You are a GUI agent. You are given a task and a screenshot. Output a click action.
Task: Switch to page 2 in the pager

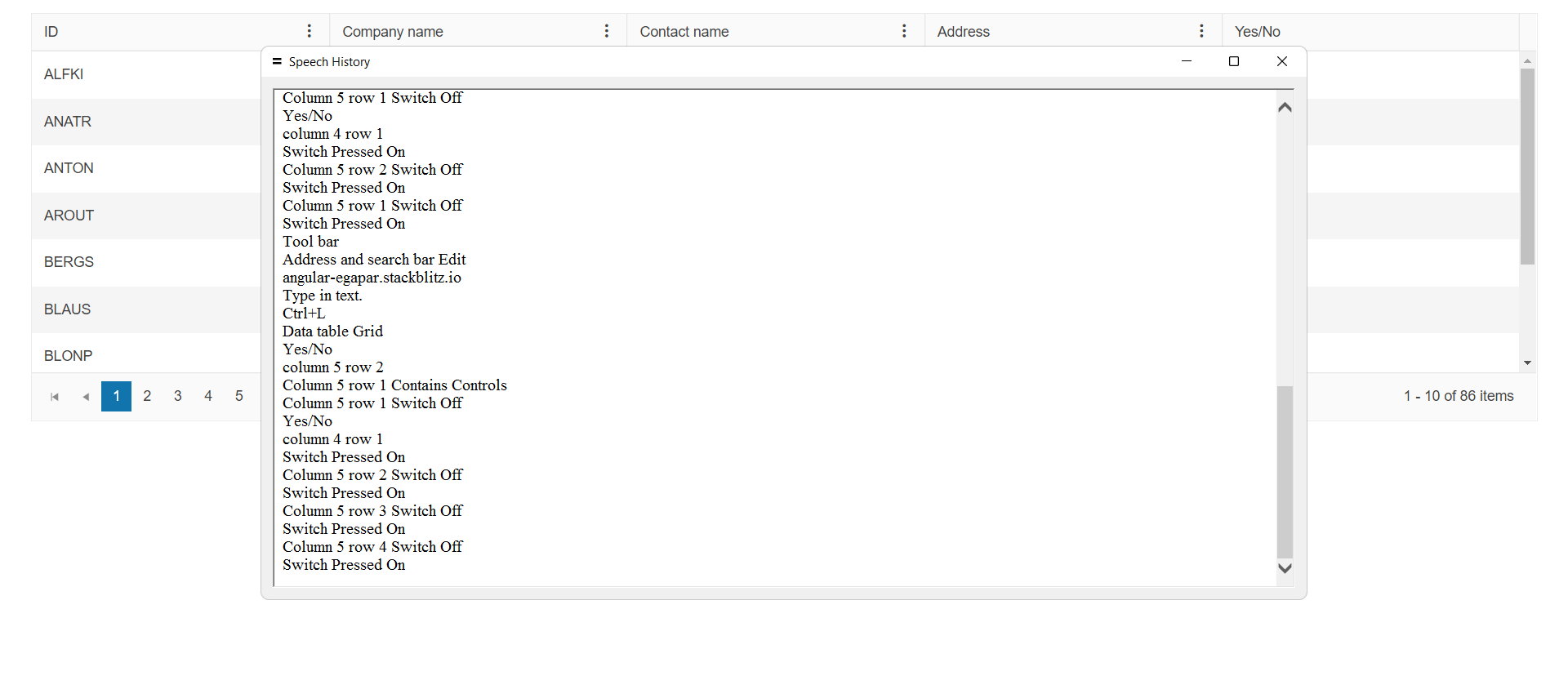[x=147, y=396]
